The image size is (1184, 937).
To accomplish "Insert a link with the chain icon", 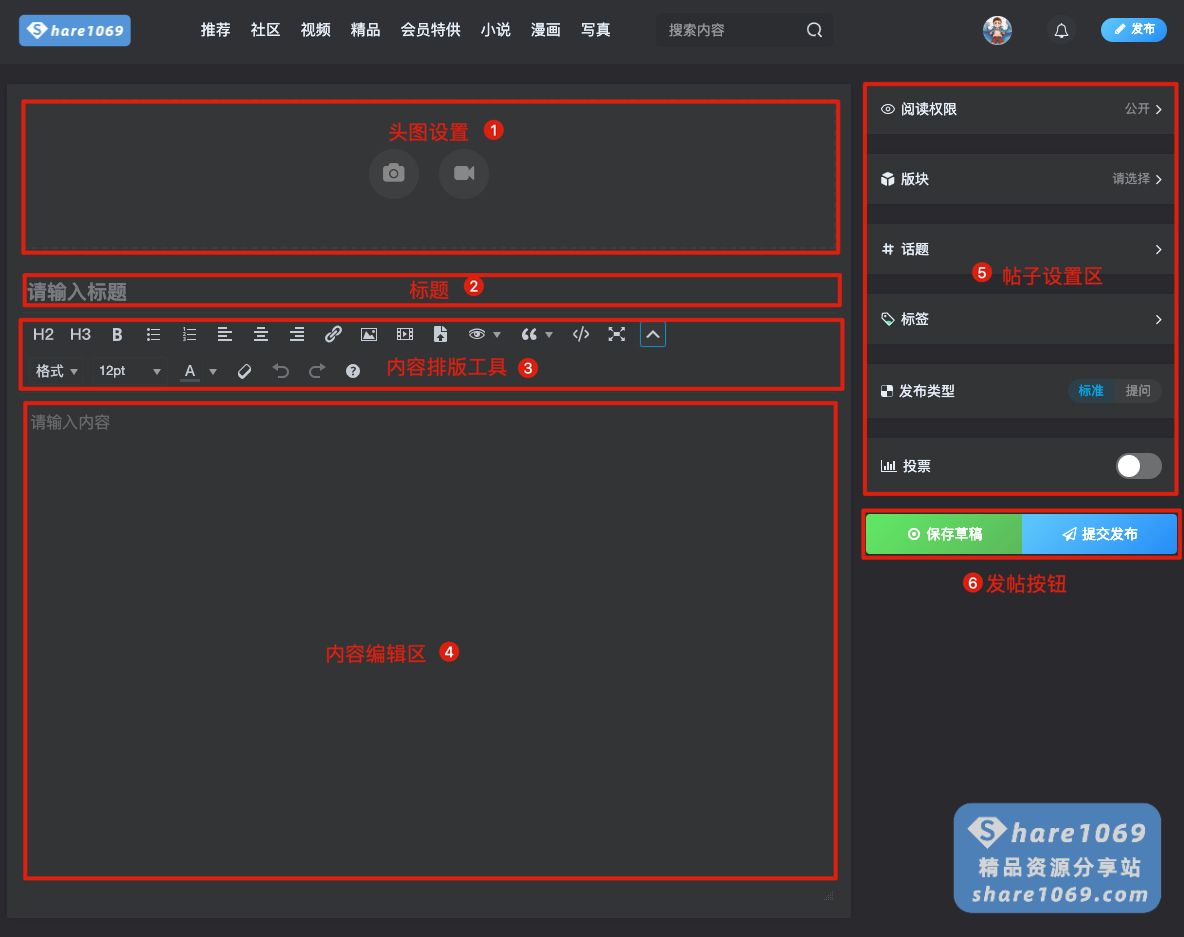I will click(334, 334).
